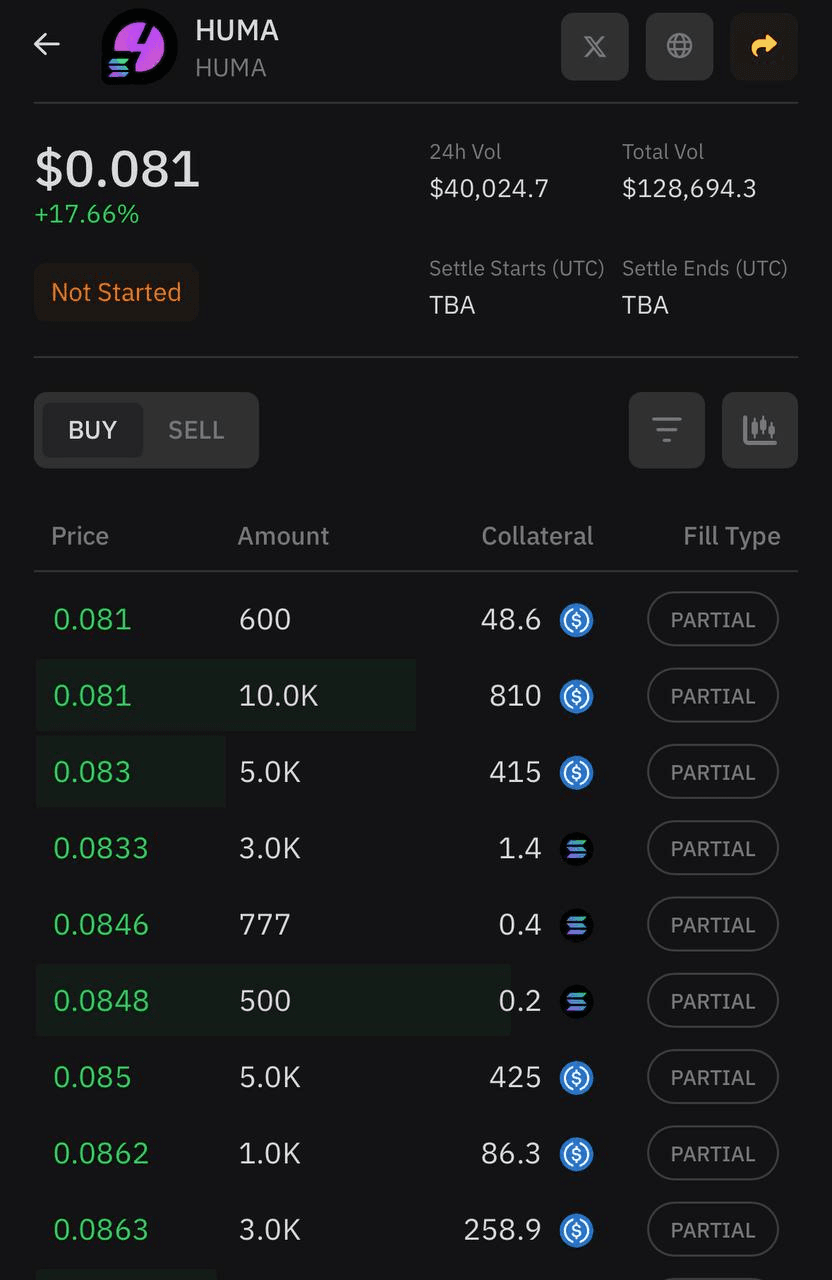The image size is (832, 1280).
Task: Tap USDC coin icon in 425 row
Action: tap(576, 1077)
